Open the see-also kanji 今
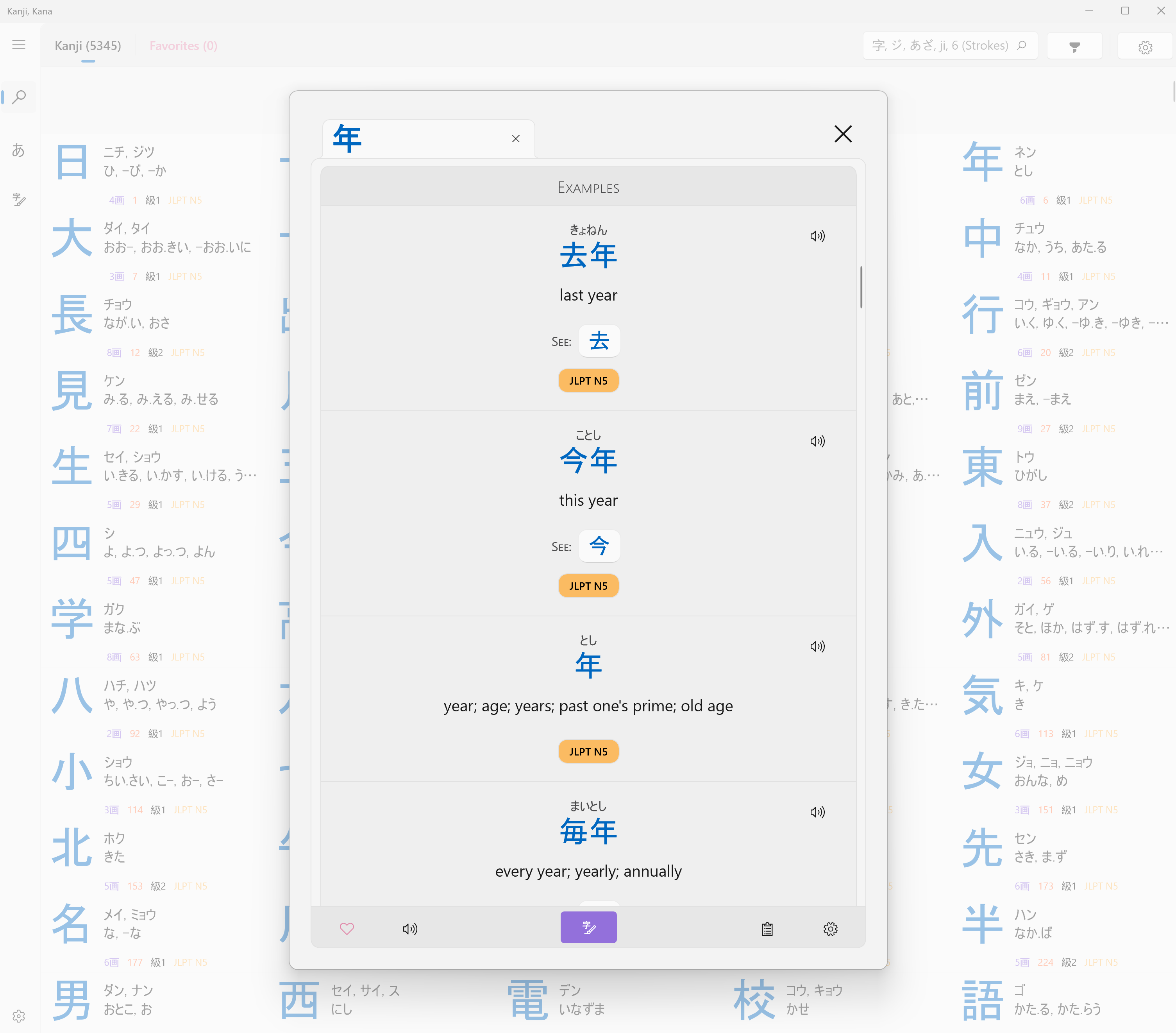 (x=599, y=546)
